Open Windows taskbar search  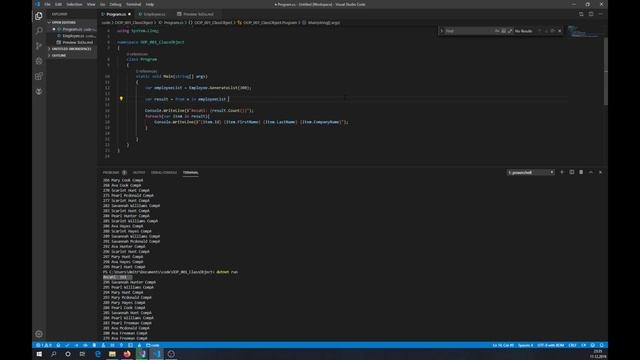53,354
